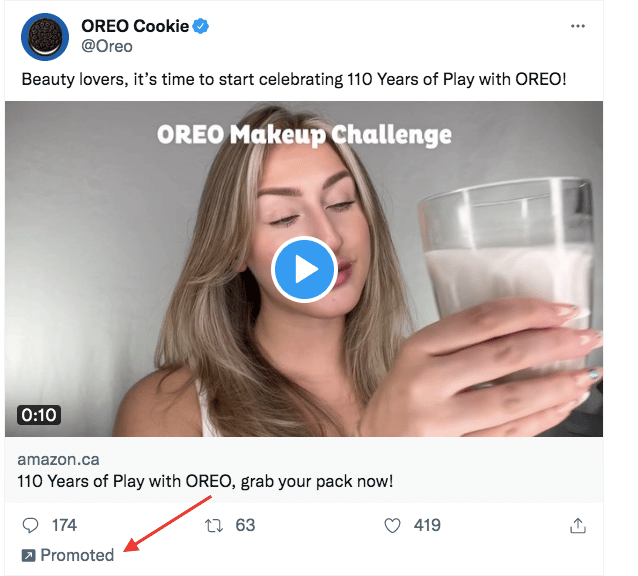Play the OREO Makeup Challenge video
Viewport: 638px width, 576px height.
pyautogui.click(x=304, y=269)
